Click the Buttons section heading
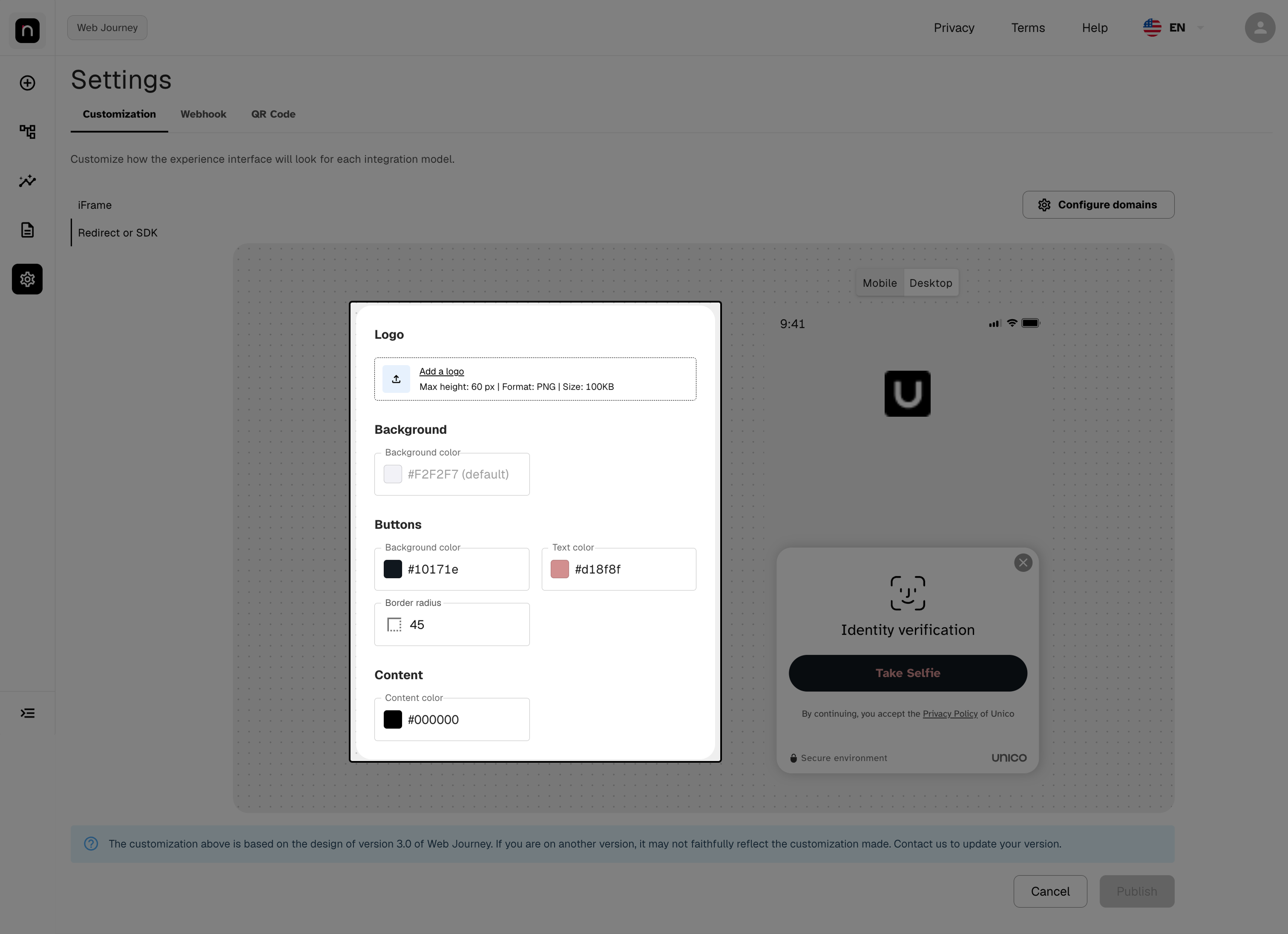This screenshot has width=1288, height=934. click(x=398, y=525)
